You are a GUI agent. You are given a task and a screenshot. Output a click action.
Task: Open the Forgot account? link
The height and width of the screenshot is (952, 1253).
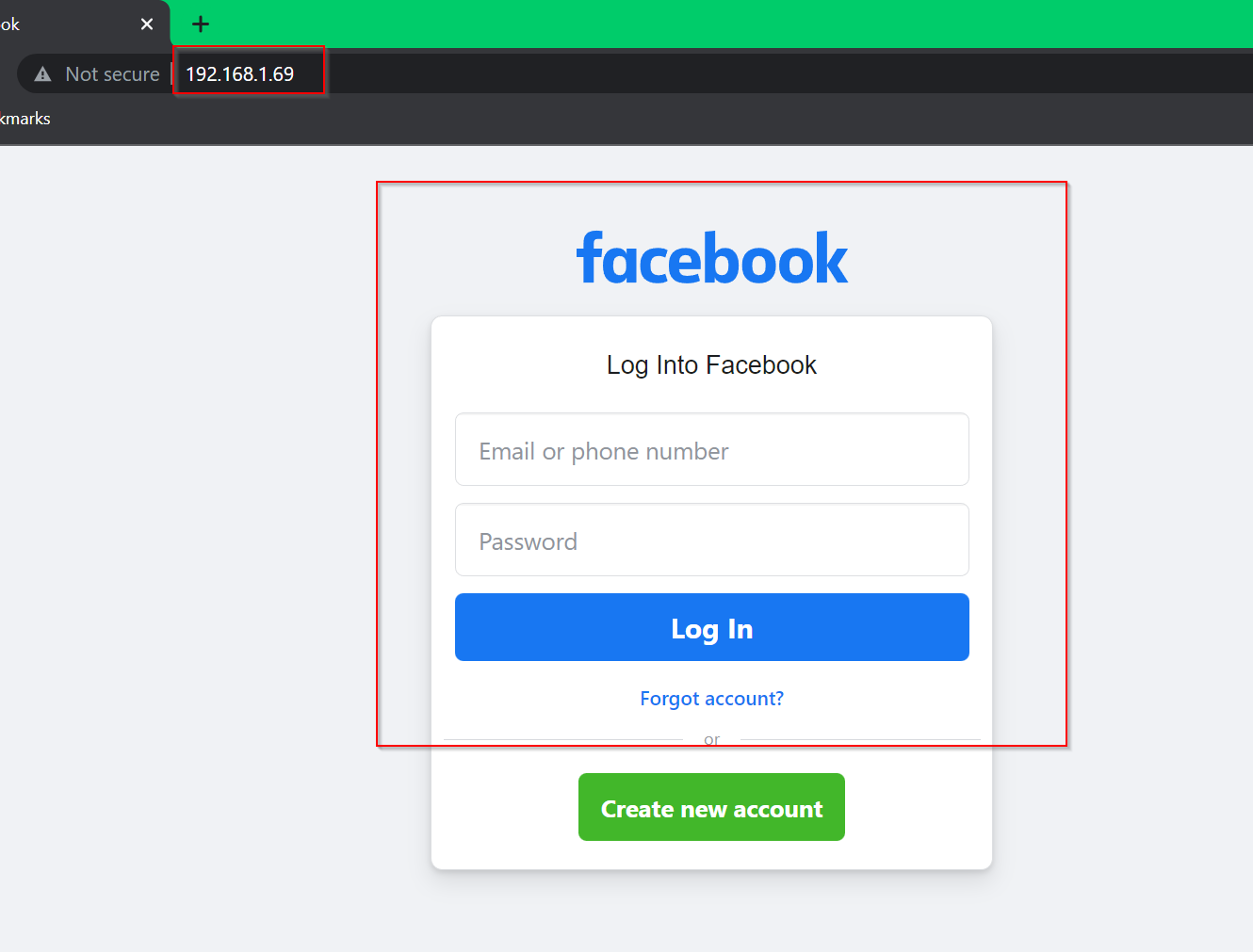712,699
